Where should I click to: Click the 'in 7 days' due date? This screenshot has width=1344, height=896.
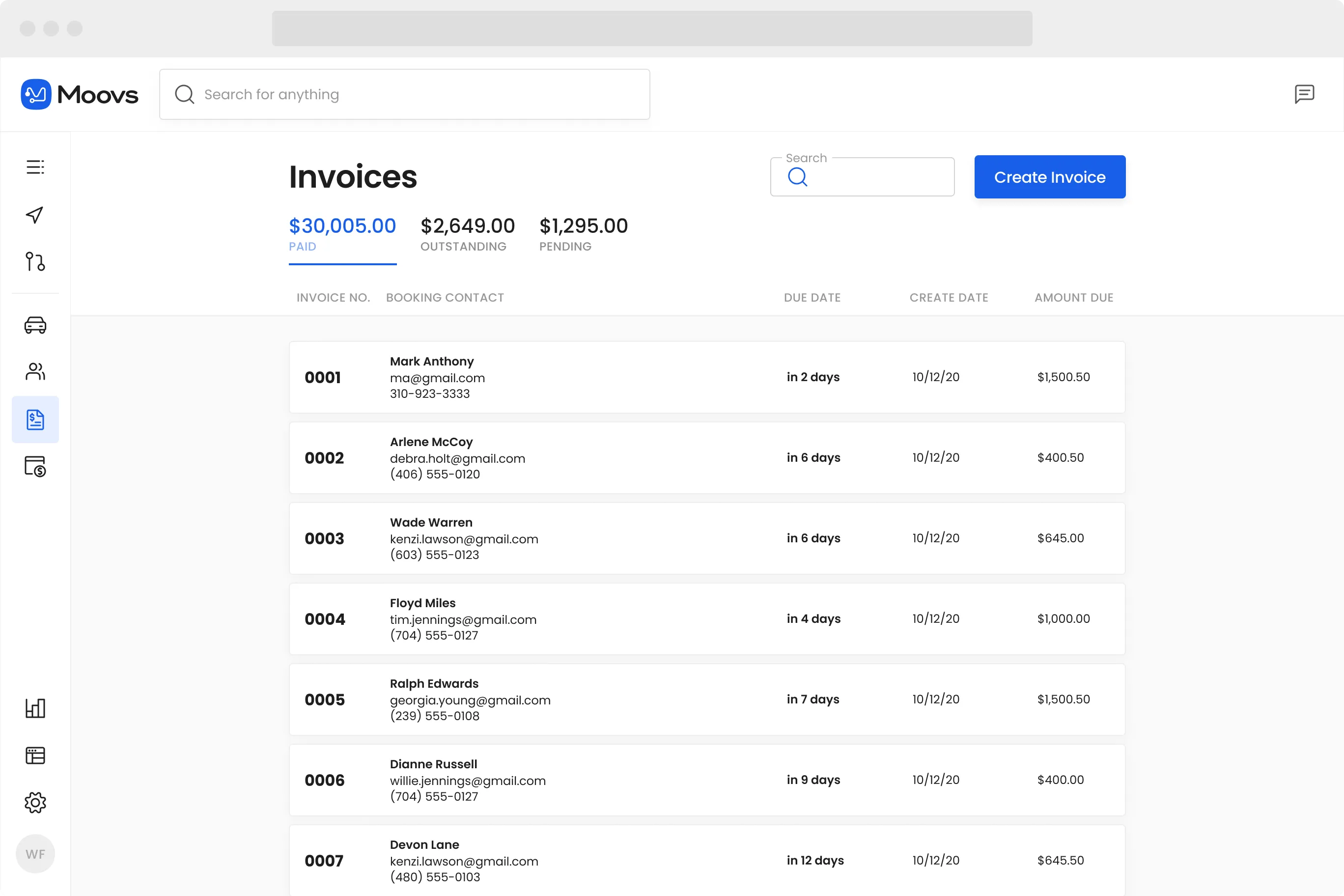[813, 700]
